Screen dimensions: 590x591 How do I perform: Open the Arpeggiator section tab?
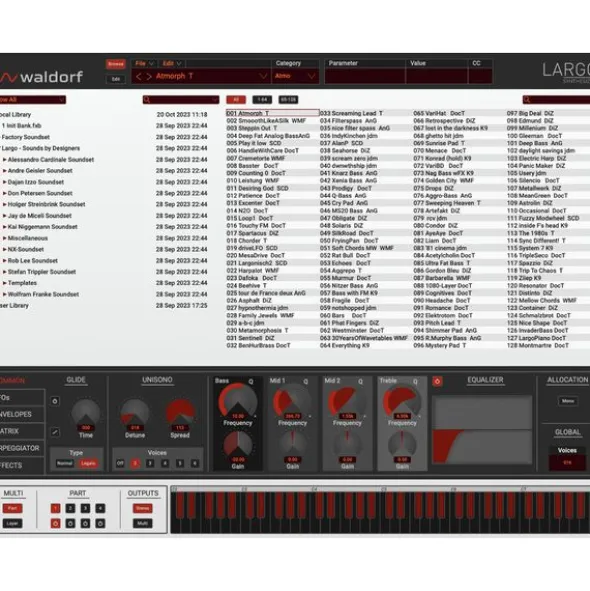[x=22, y=448]
